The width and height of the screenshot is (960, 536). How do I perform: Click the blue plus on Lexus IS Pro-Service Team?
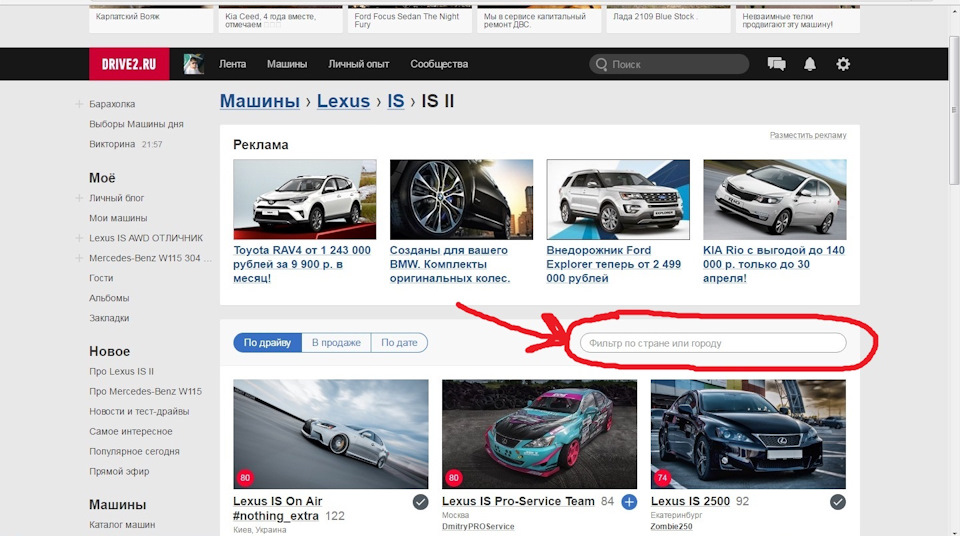coord(629,502)
